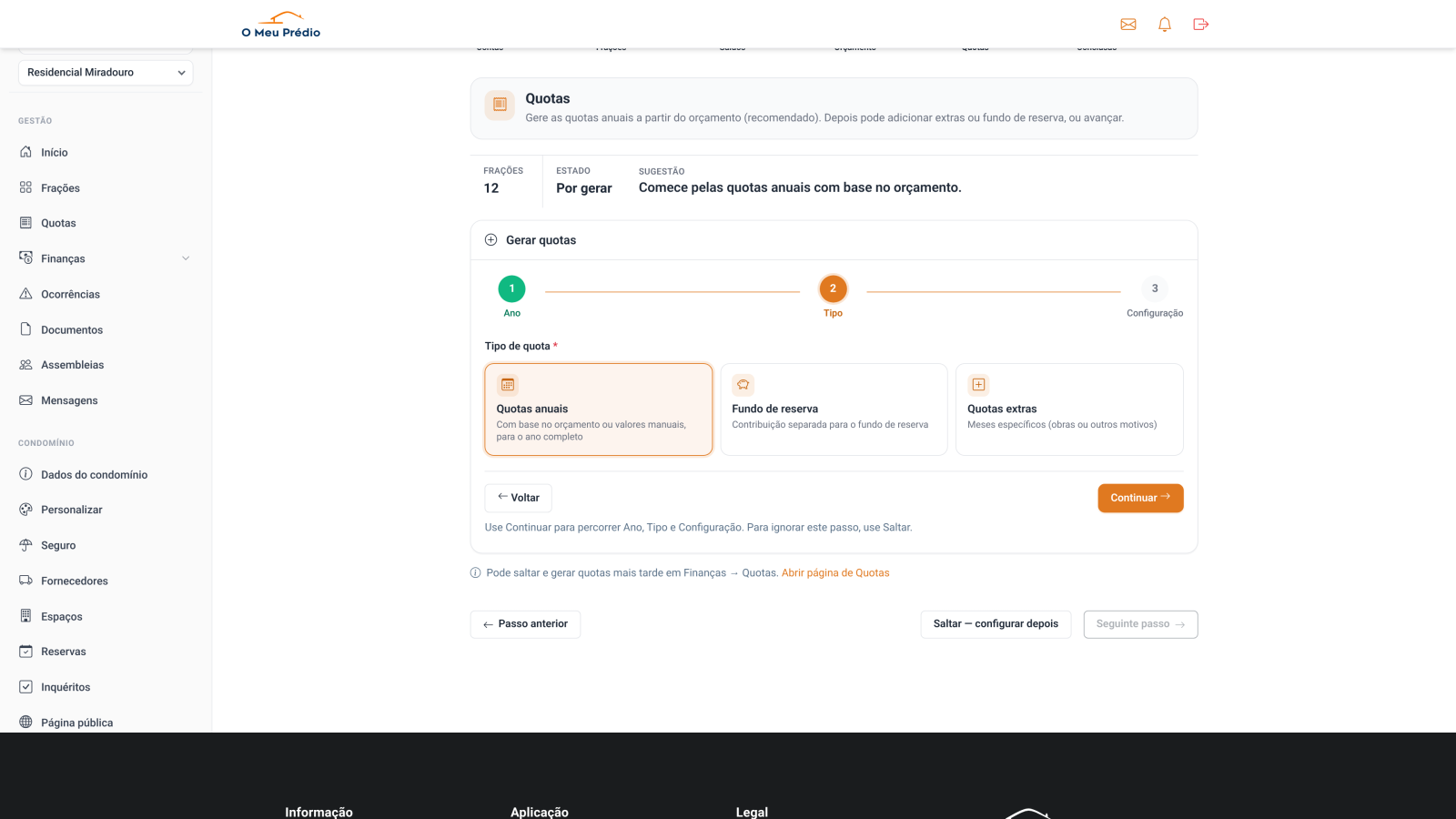1456x819 pixels.
Task: Click the Ocorrências warning triangle icon
Action: tap(25, 294)
